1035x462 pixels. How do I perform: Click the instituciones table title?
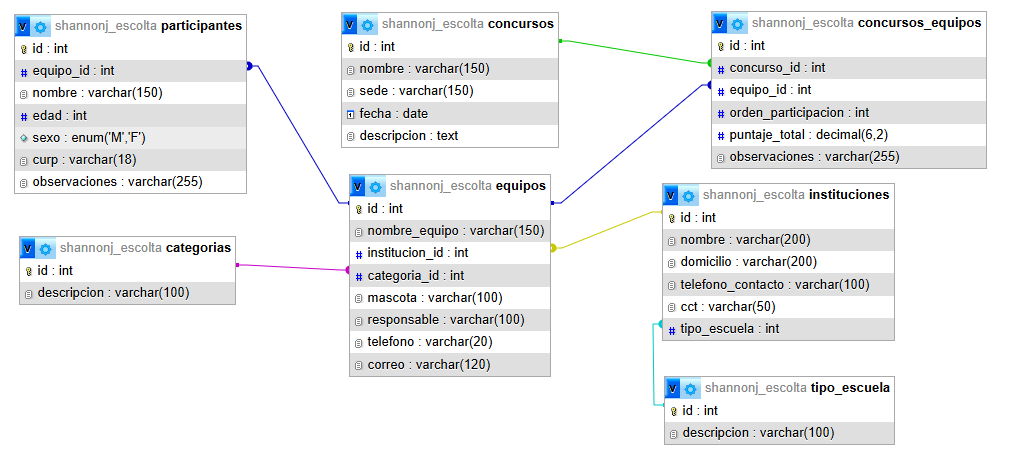pos(848,195)
